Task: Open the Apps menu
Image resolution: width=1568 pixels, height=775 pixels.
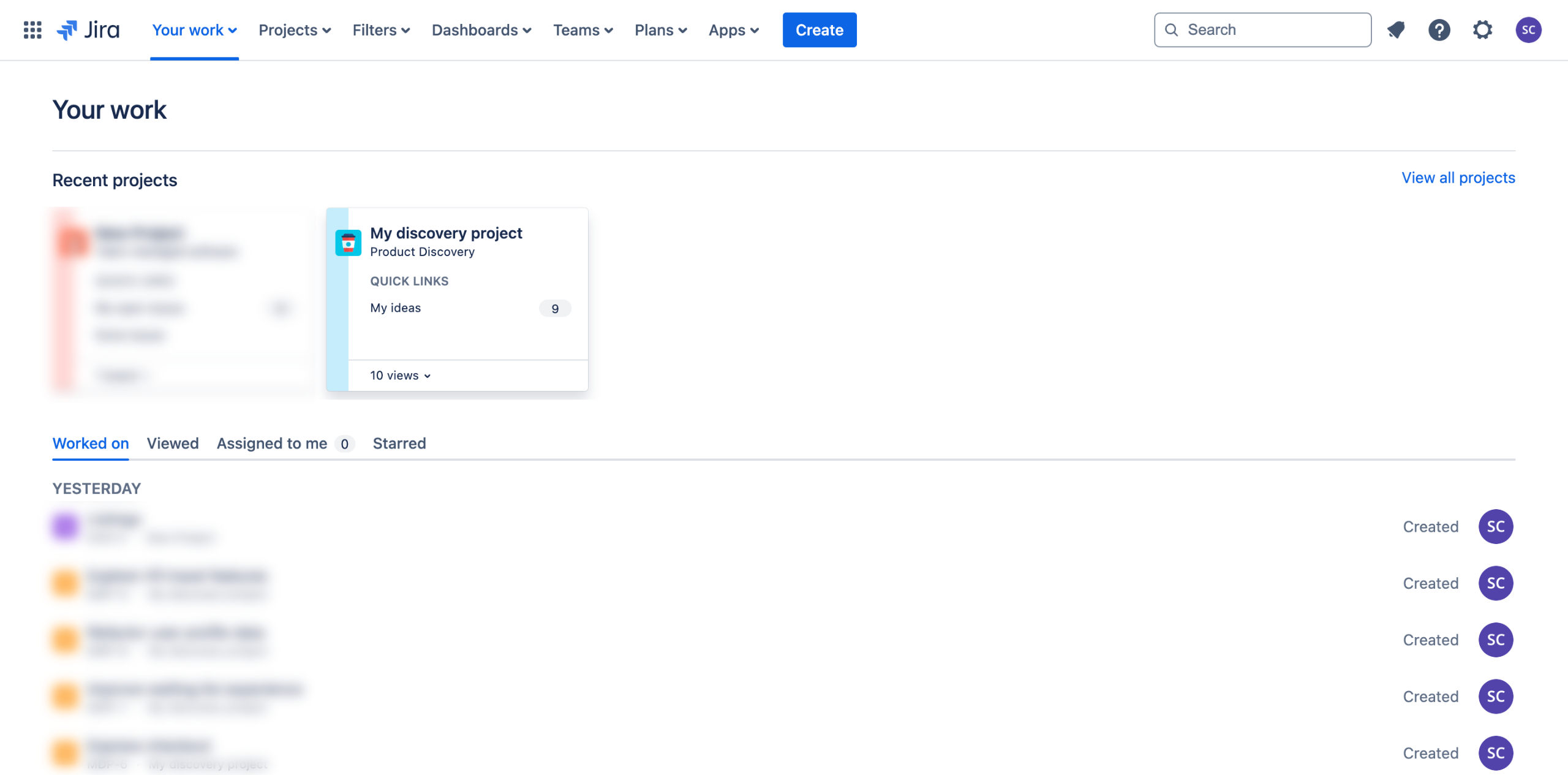Action: click(734, 30)
